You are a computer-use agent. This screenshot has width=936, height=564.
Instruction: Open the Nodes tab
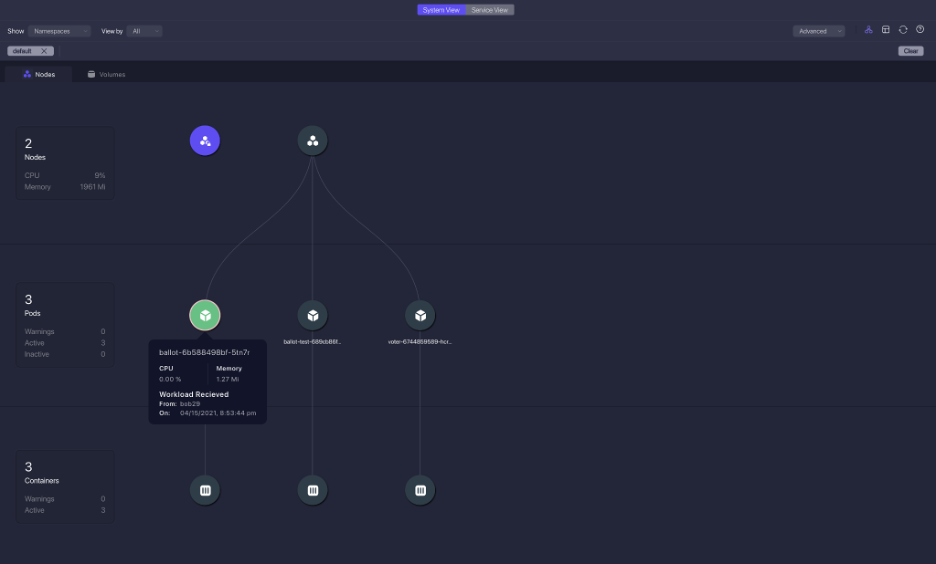[39, 75]
